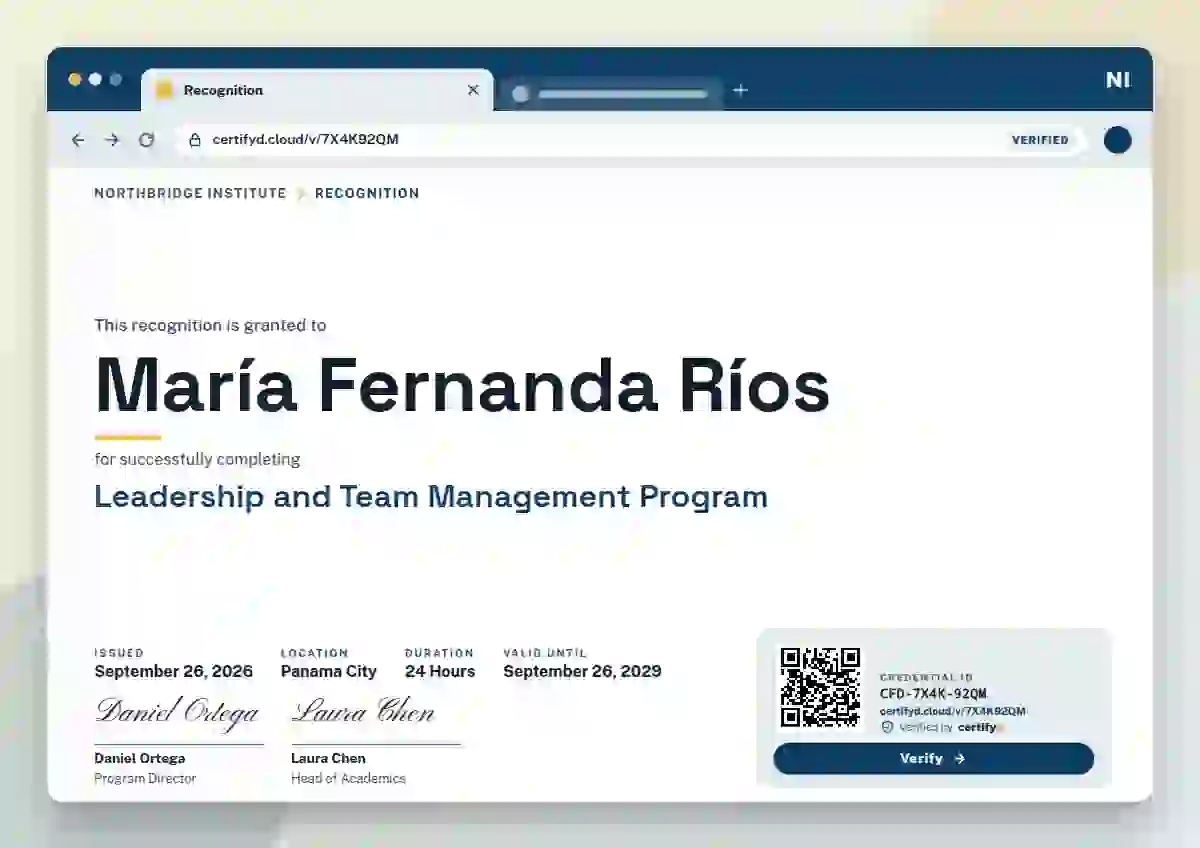
Task: Close the Recognition tab
Action: click(x=473, y=90)
